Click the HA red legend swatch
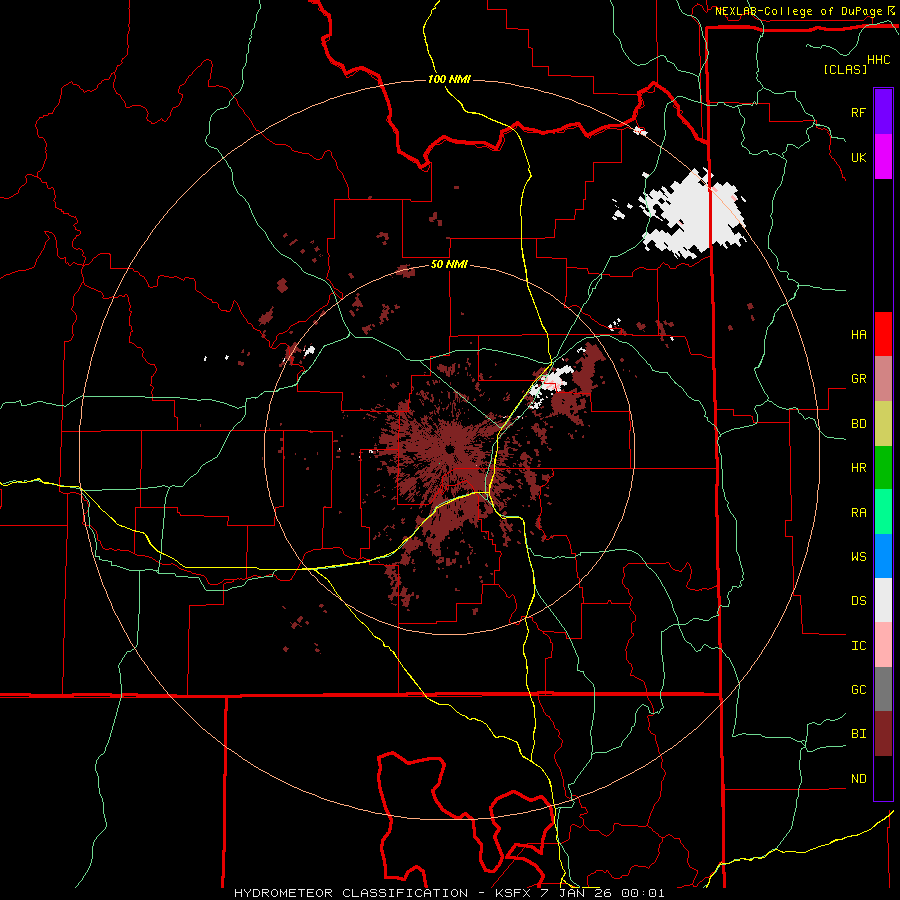This screenshot has height=900, width=900. click(x=883, y=334)
